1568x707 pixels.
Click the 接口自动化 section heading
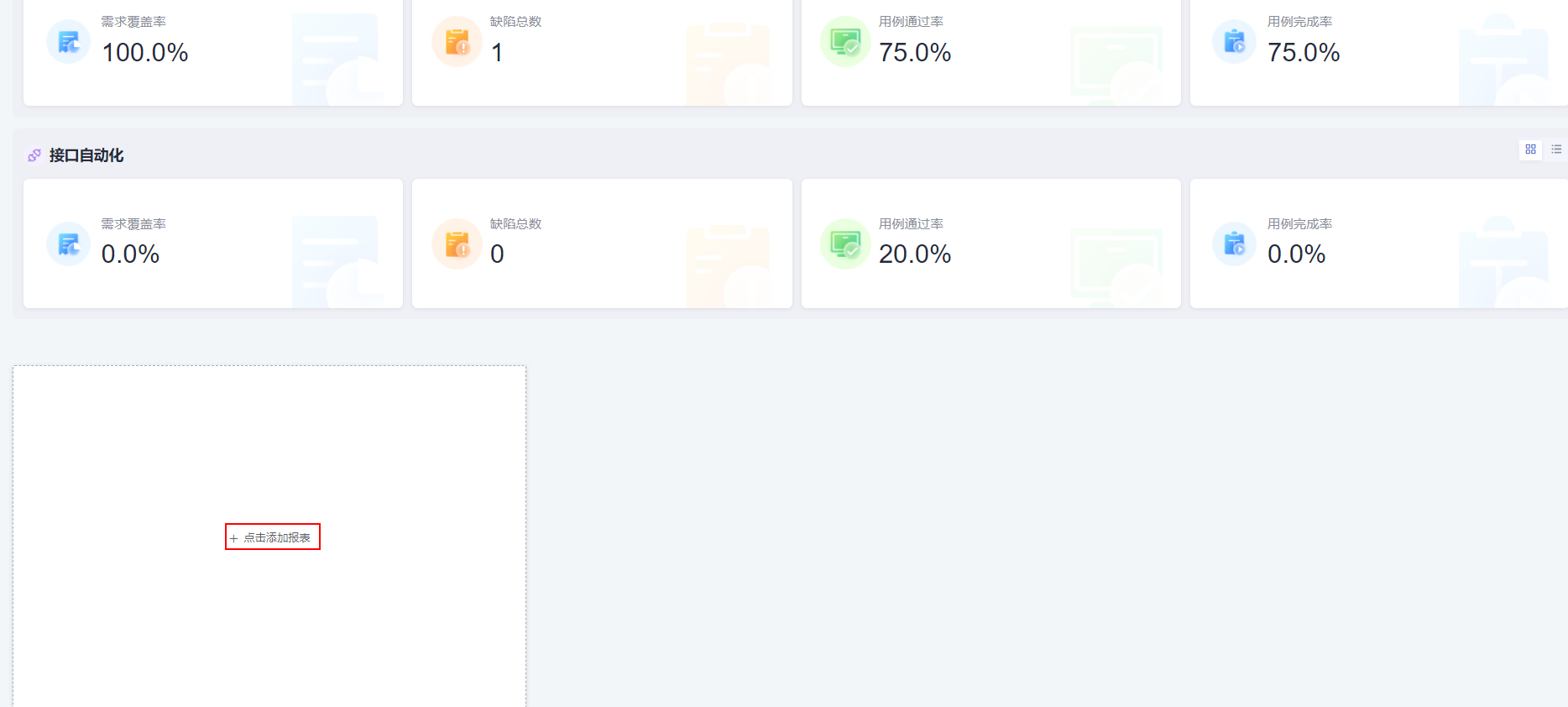[86, 155]
